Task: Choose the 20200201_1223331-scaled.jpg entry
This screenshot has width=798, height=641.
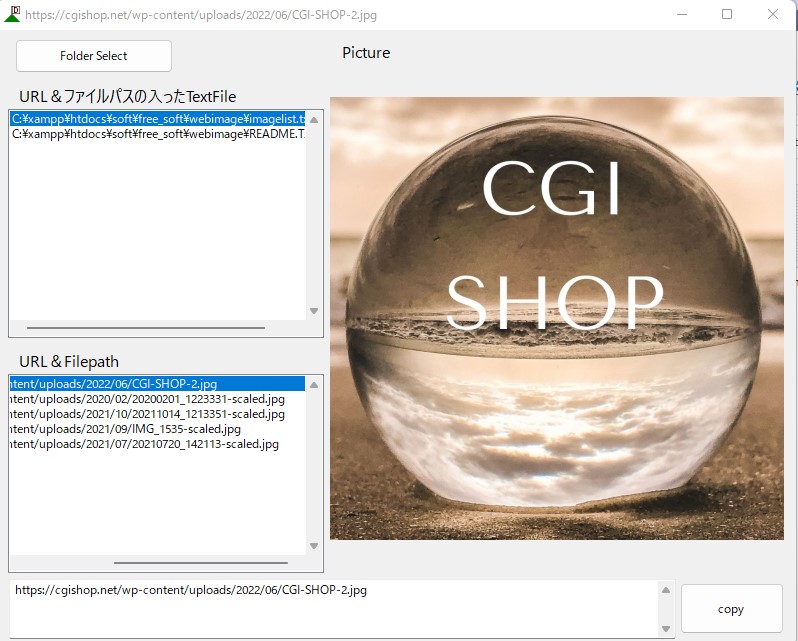Action: 148,399
